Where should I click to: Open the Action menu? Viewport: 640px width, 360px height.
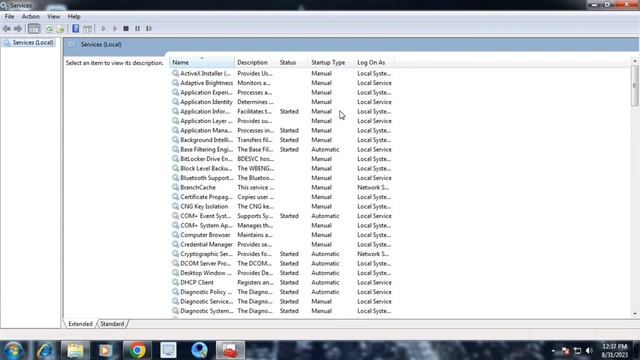(31, 17)
